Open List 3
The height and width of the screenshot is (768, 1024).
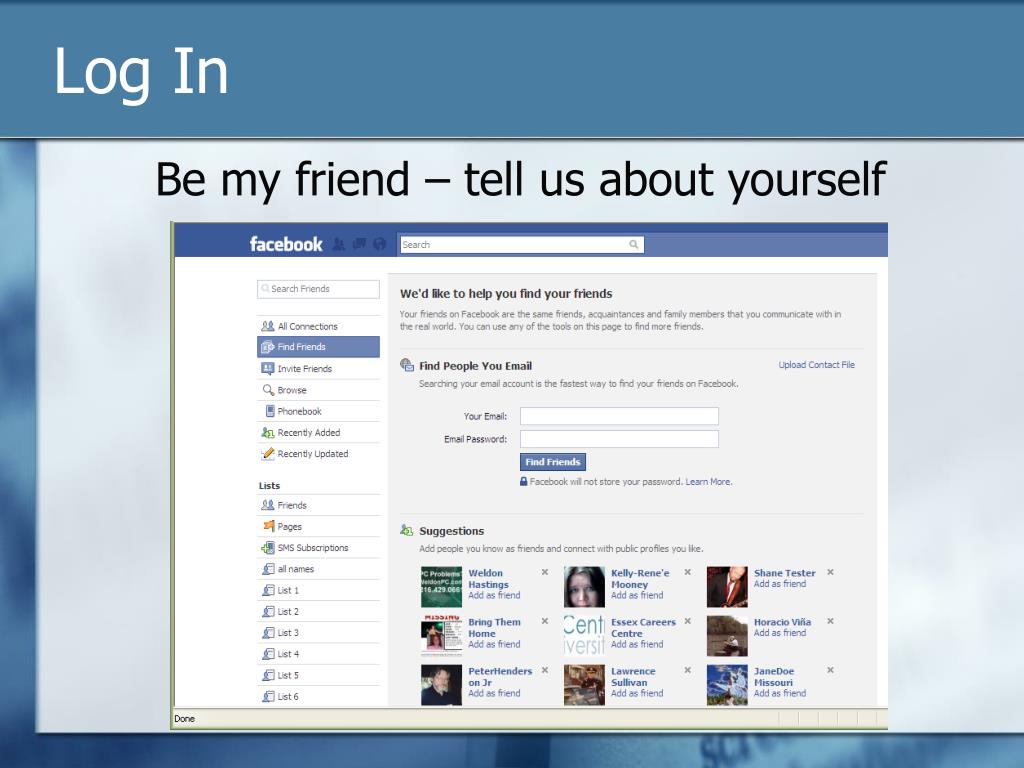click(x=318, y=632)
